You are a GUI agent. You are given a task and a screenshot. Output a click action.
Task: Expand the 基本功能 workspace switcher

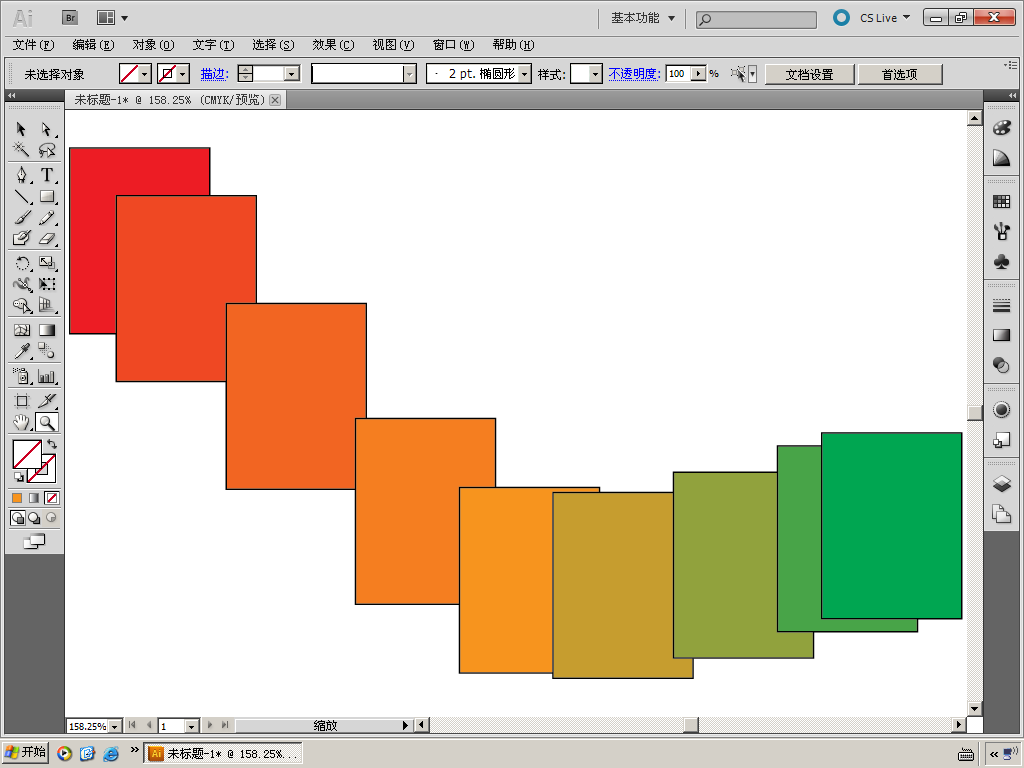tap(643, 18)
